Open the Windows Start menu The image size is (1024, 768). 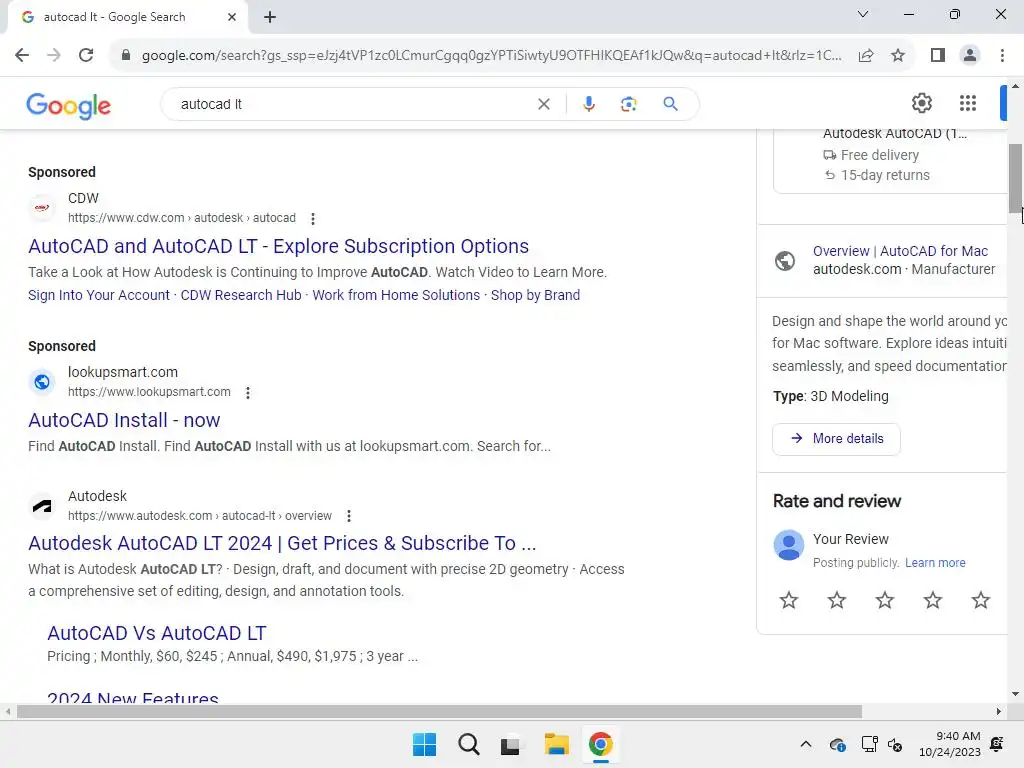click(x=424, y=744)
